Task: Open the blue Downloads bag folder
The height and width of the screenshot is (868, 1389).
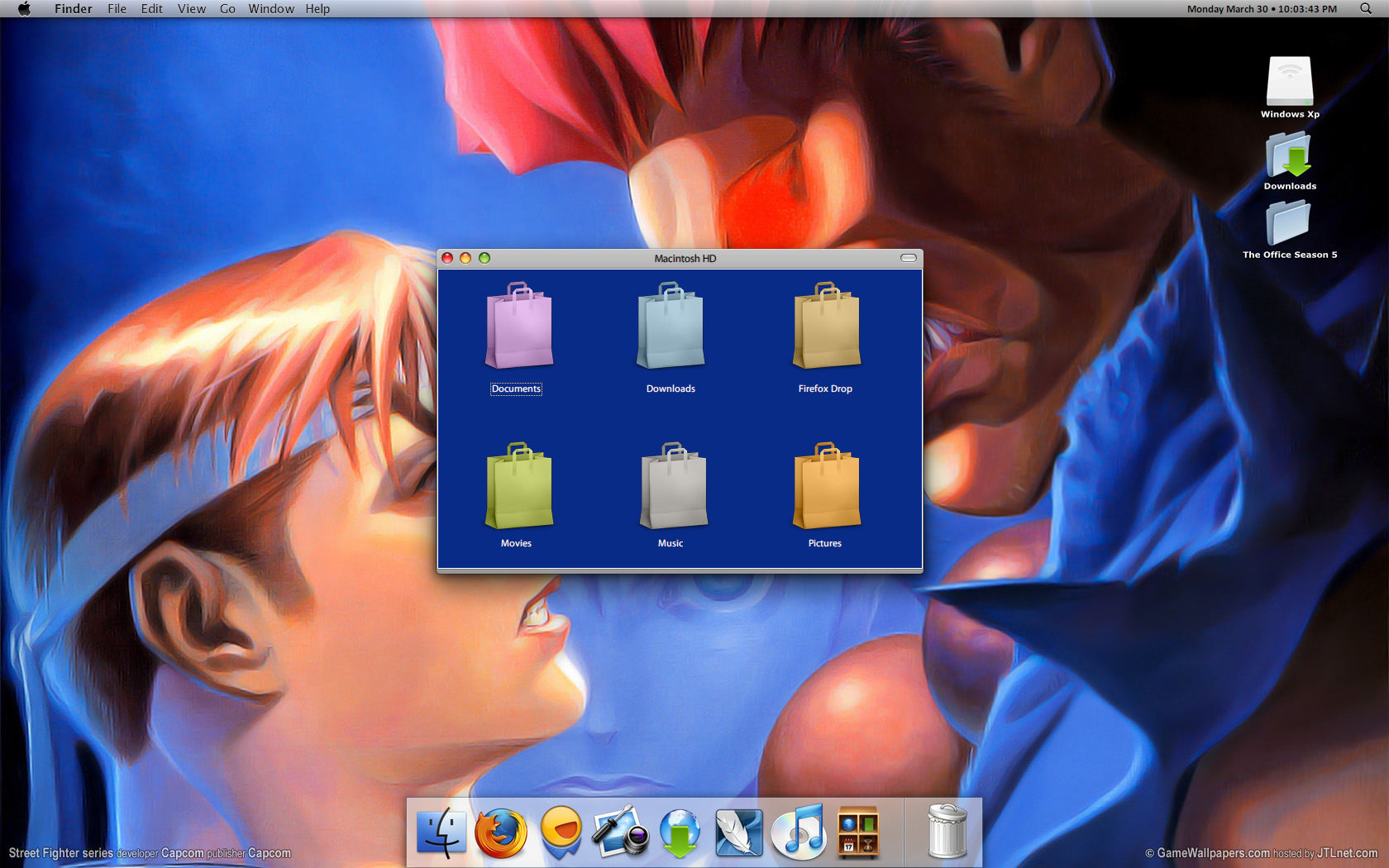Action: coord(671,326)
